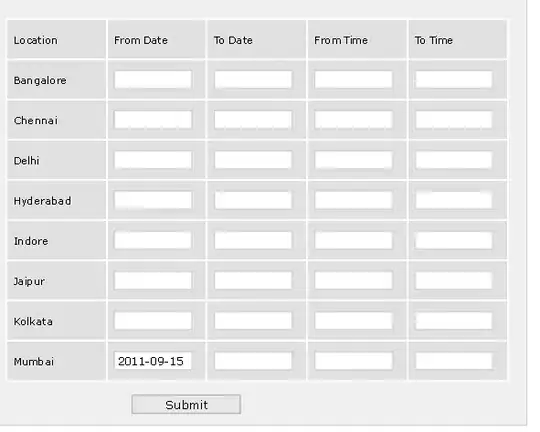Screen dimensions: 540x432
Task: Select Kolkata To Date input box
Action: click(253, 321)
